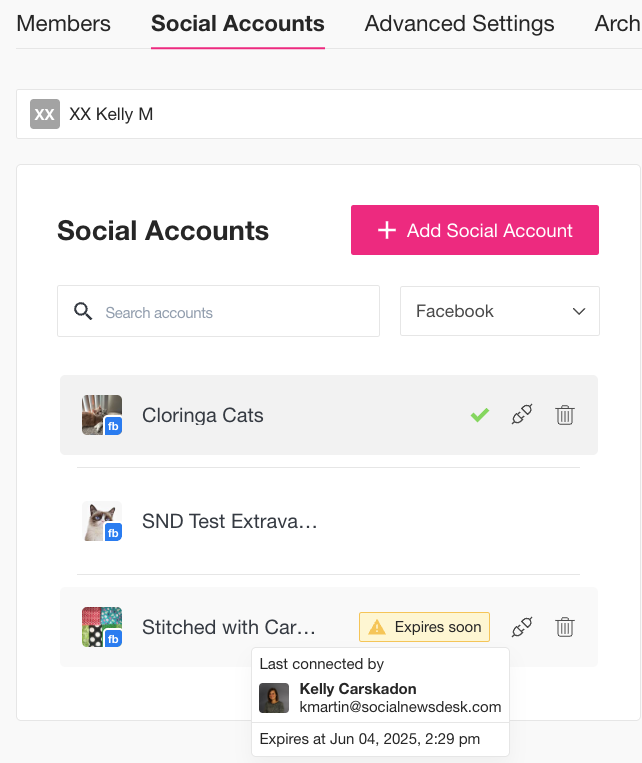
Task: Click the reconnect plug icon for Cloringa Cats
Action: pos(522,415)
